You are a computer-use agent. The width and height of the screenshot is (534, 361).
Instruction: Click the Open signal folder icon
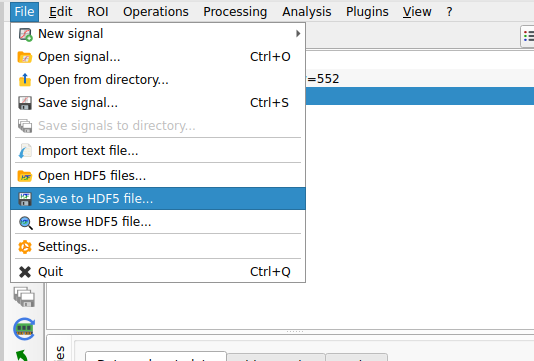[x=25, y=57]
